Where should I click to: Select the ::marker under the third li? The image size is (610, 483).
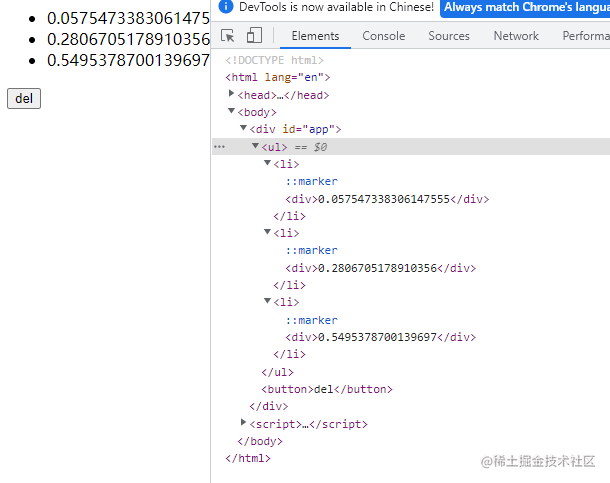point(312,320)
